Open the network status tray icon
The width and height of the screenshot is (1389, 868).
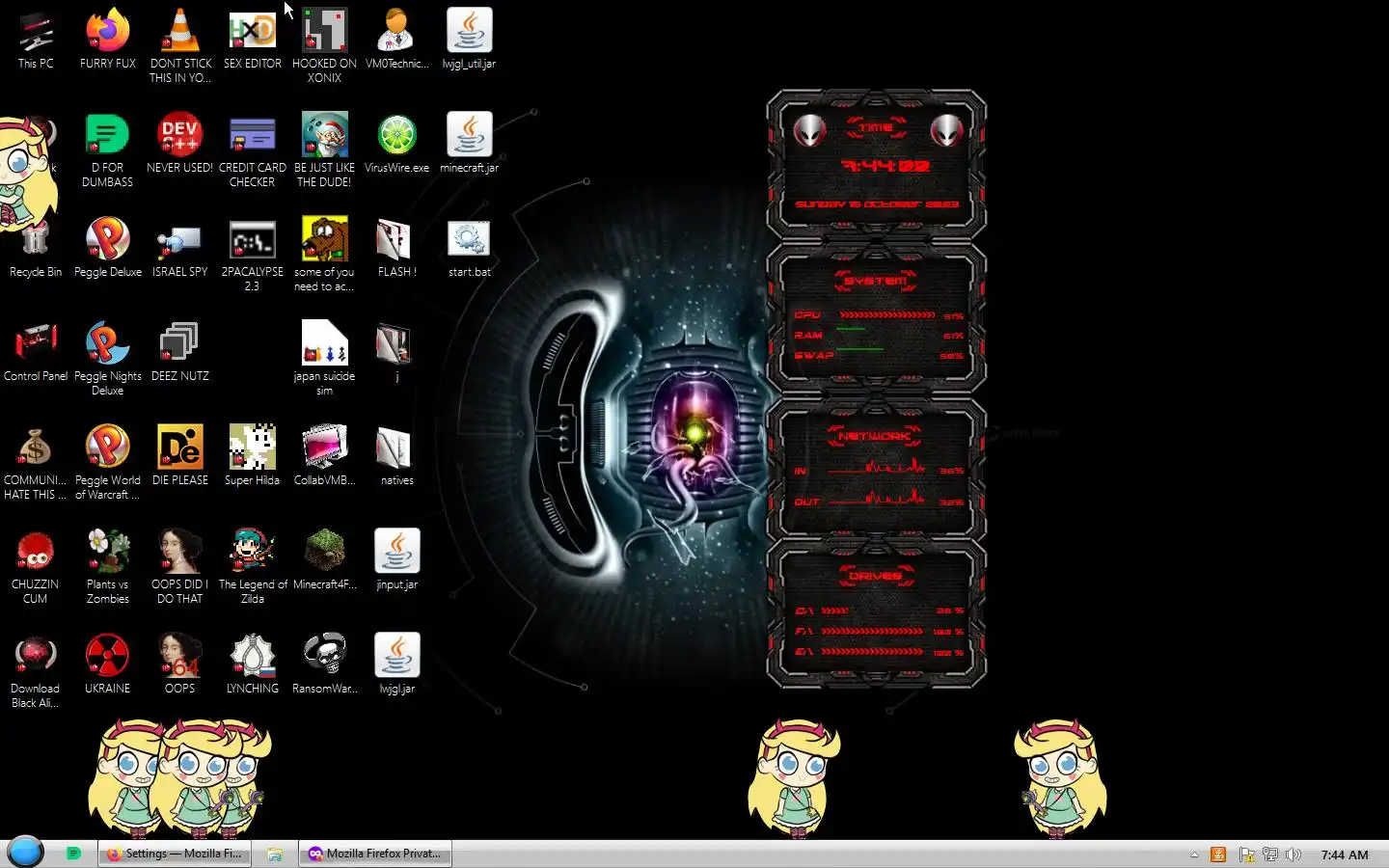(x=1270, y=854)
